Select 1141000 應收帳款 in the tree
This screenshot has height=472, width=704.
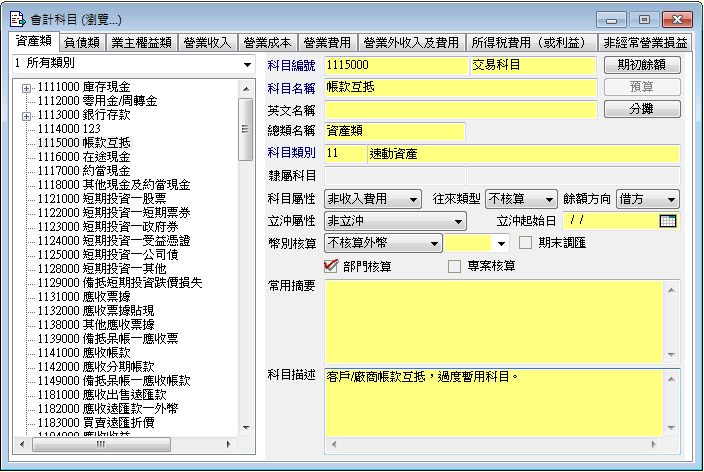click(x=84, y=352)
